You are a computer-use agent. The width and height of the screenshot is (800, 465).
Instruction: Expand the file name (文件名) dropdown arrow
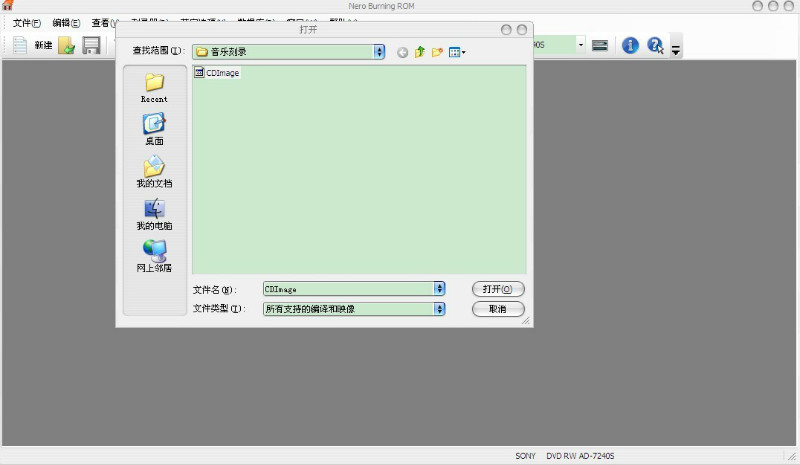[x=439, y=289]
